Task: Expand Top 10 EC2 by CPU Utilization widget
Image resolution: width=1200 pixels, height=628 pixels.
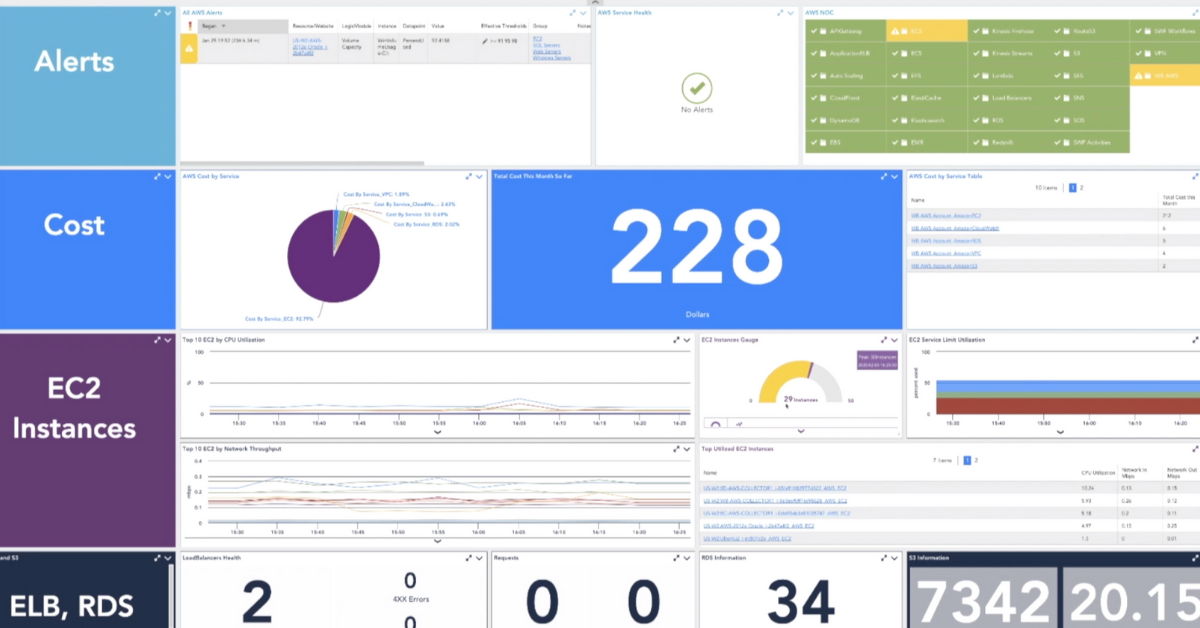Action: coord(677,340)
